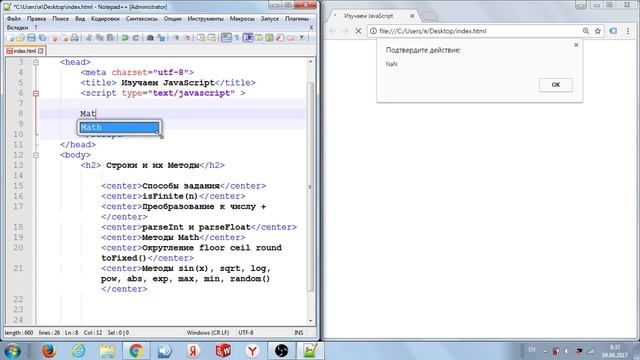
Task: Click the Chrome address bar URL
Action: 433,31
